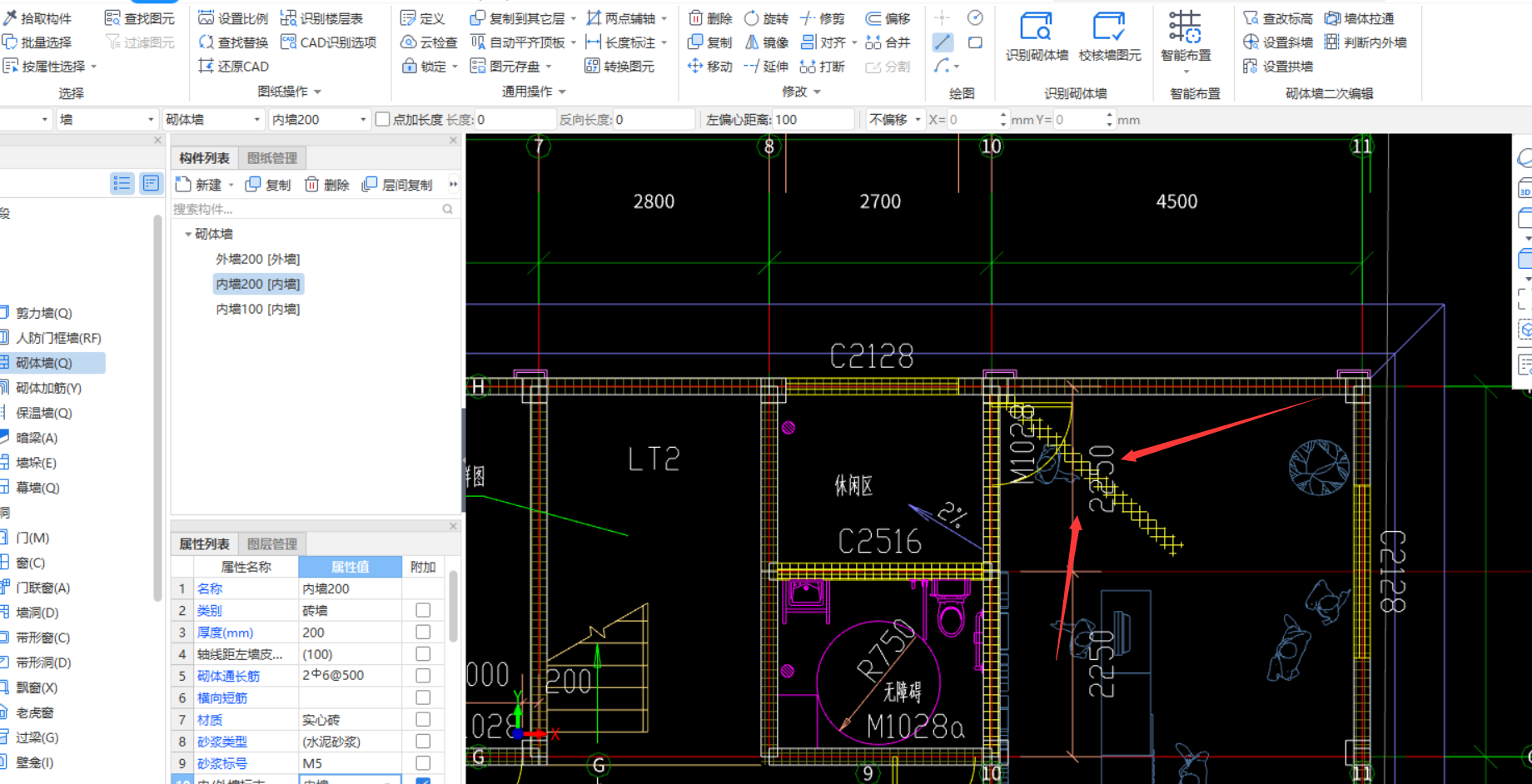The image size is (1532, 784).
Task: Click 校核墙图元 check wall elements
Action: click(1110, 37)
